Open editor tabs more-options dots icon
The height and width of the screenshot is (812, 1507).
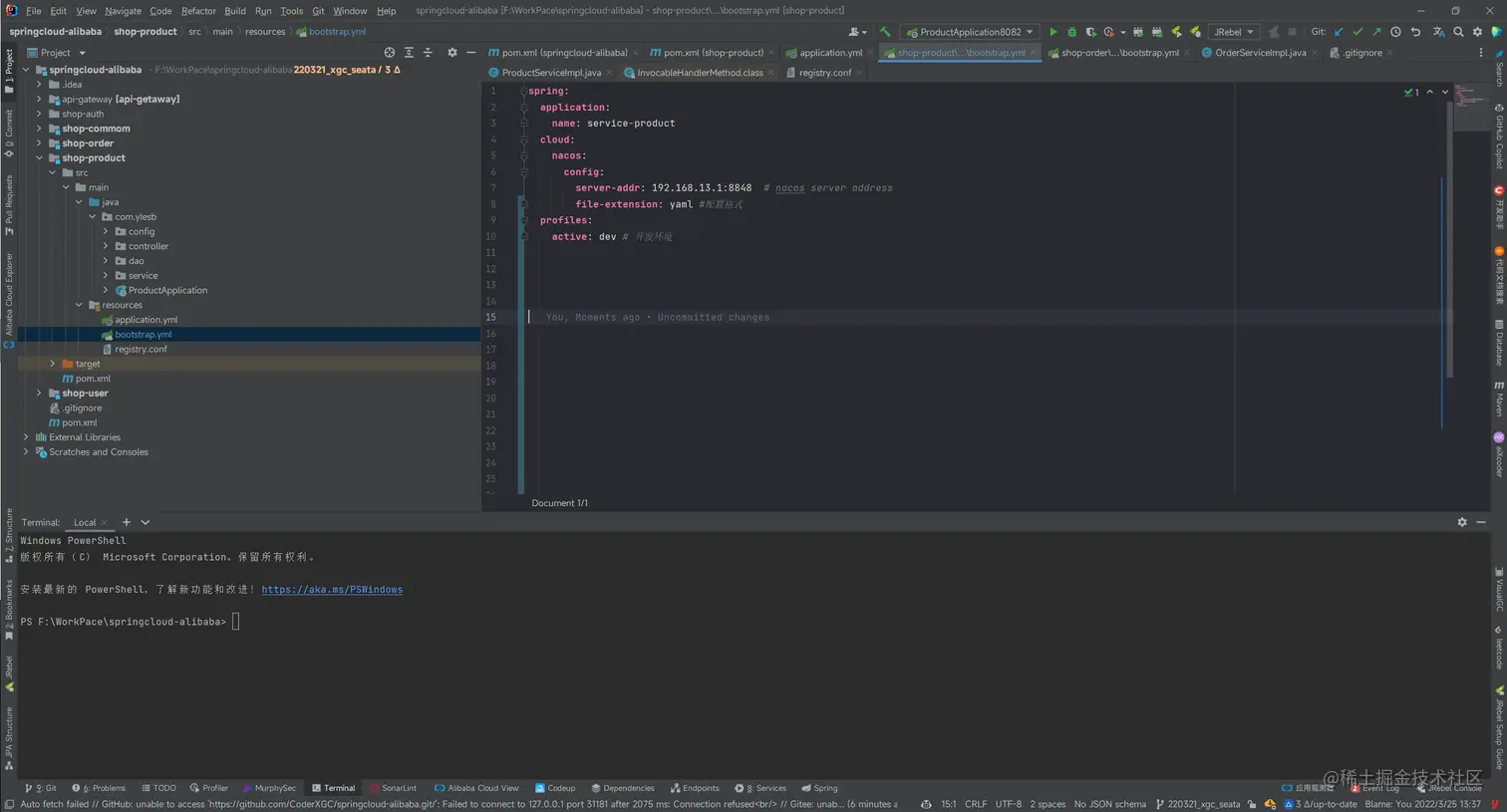tap(1481, 53)
